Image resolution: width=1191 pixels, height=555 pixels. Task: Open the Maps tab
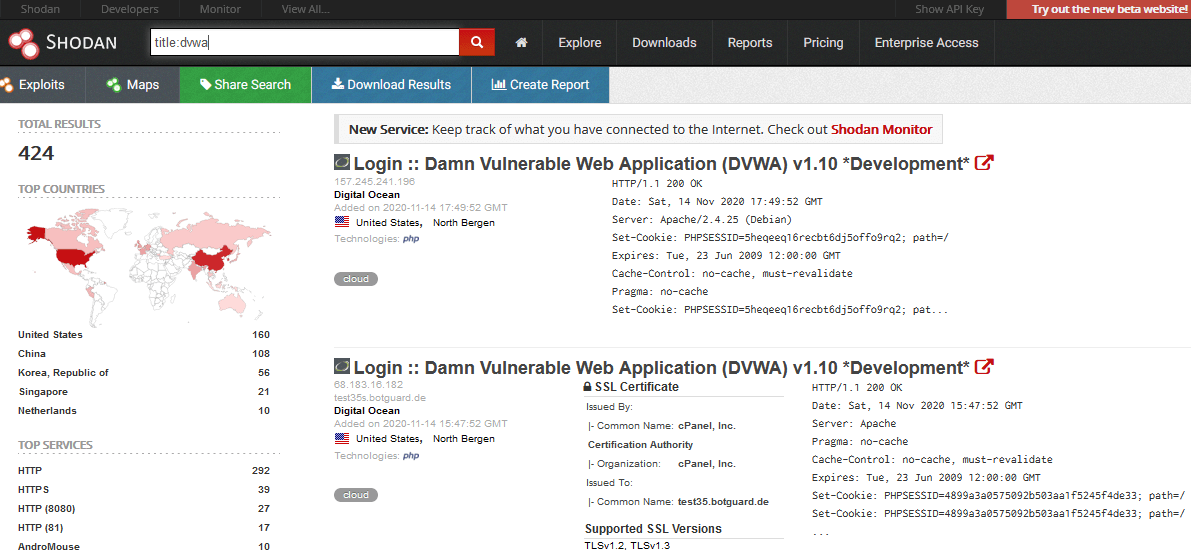click(132, 85)
